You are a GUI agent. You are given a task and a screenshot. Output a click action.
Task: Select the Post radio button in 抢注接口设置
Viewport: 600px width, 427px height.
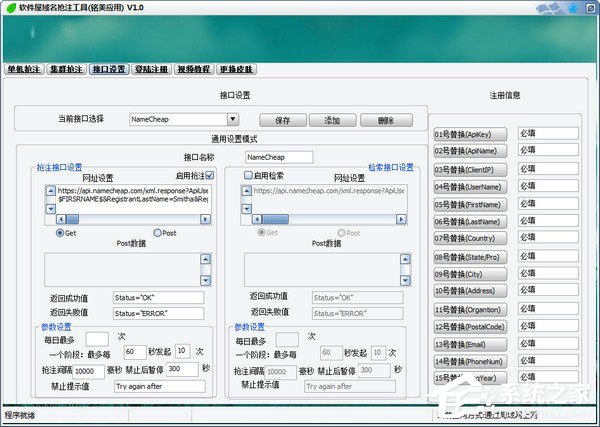[x=158, y=233]
